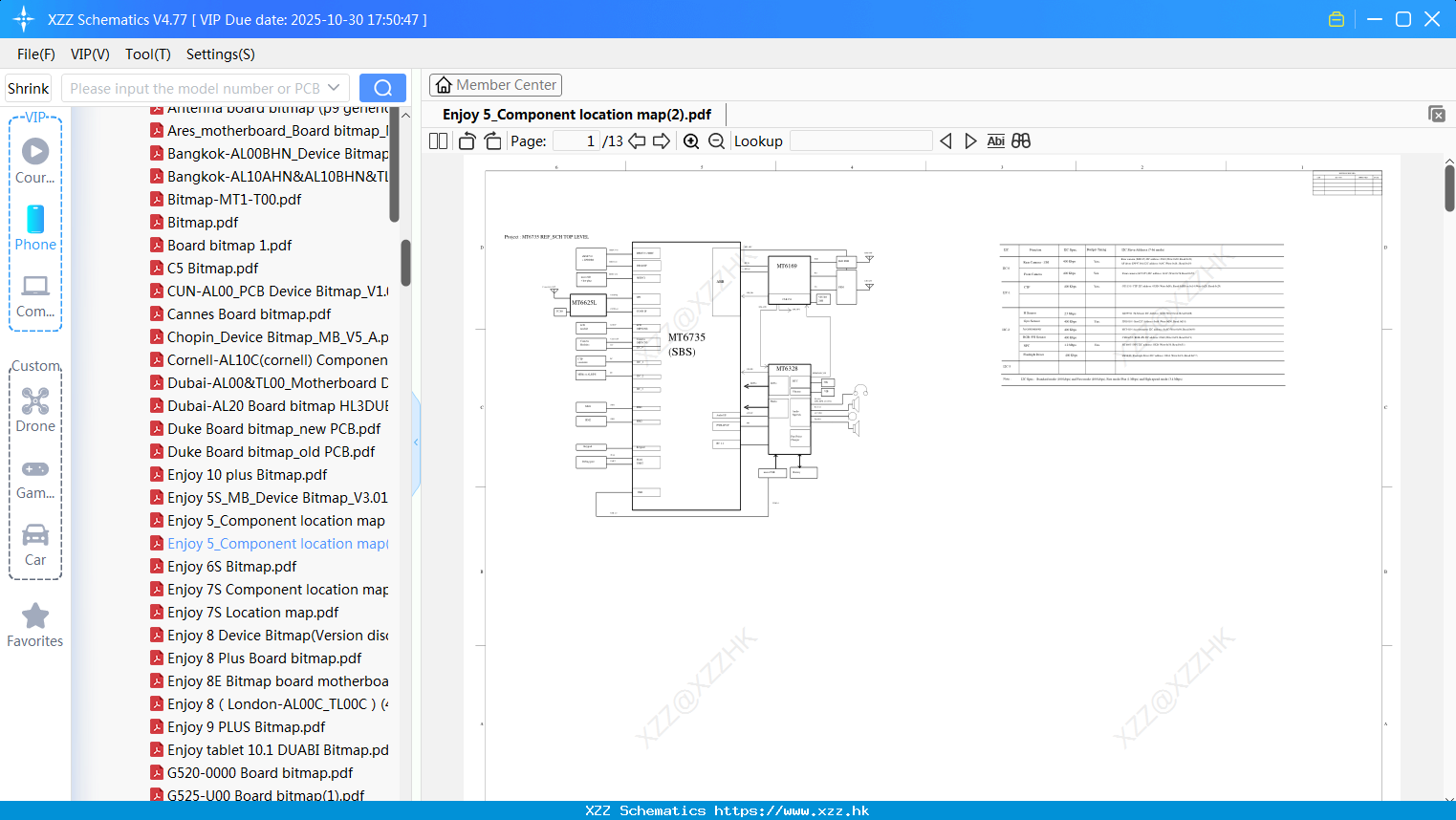Open Duke Board bitmap_new PCB.pdf

point(265,428)
